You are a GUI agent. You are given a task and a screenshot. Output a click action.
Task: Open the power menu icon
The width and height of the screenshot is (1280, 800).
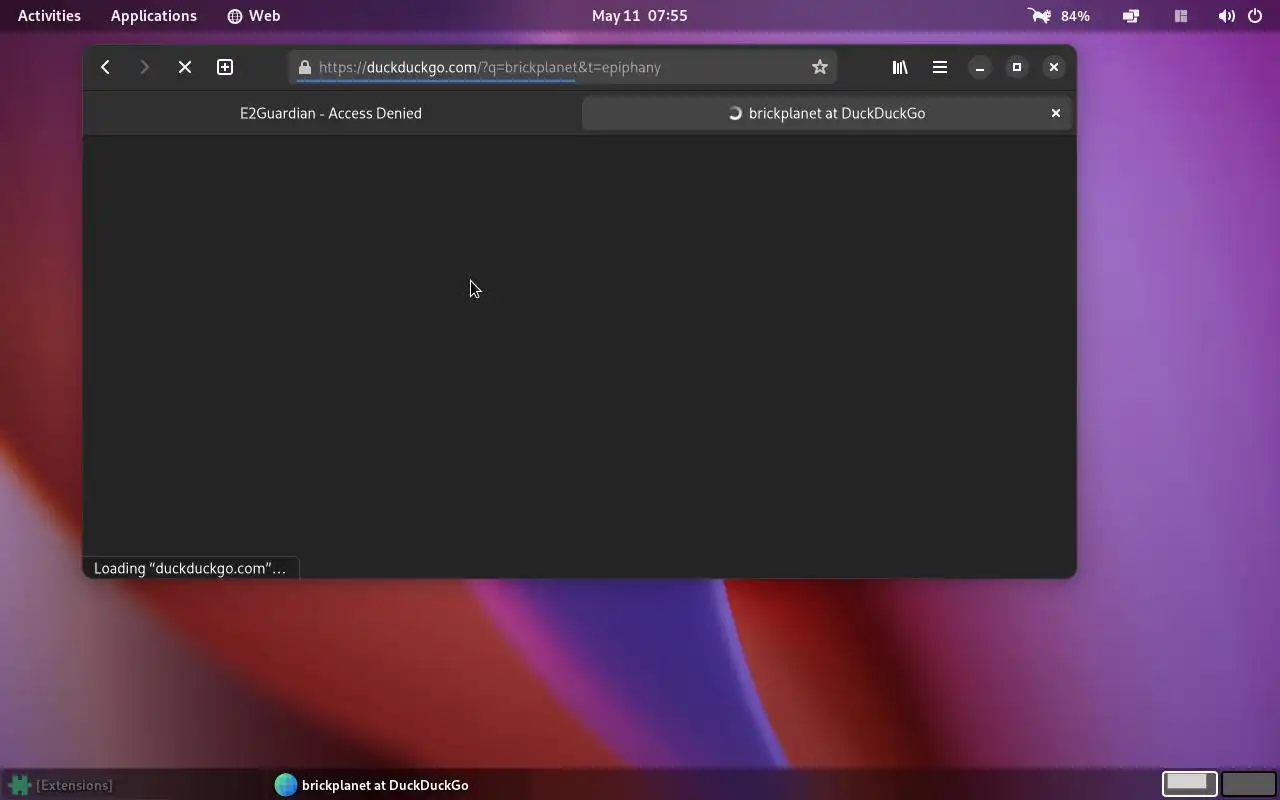(1255, 16)
